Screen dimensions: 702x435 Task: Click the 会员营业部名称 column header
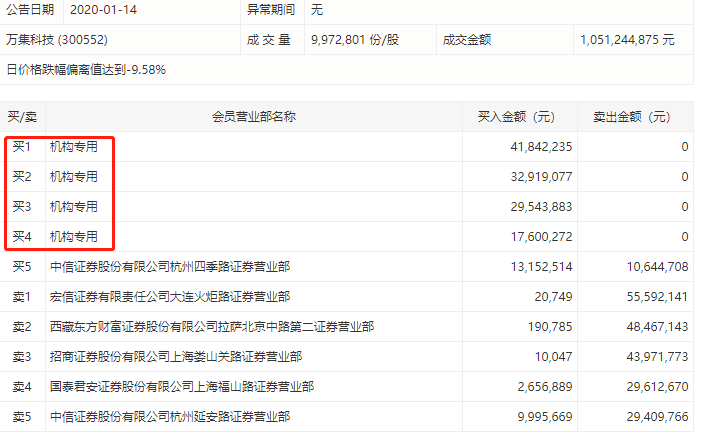[253, 117]
